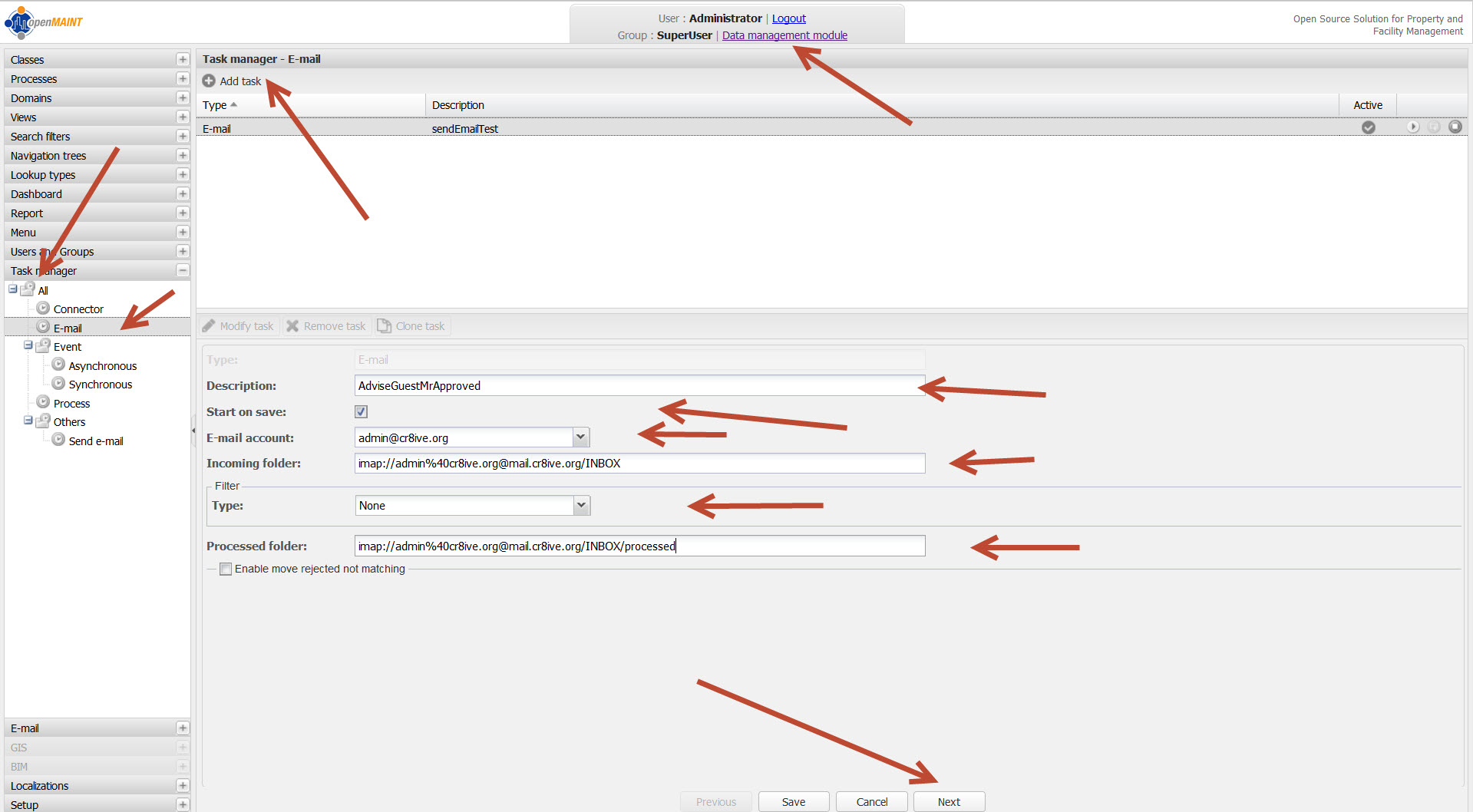Enable move rejected not matching checkbox

(x=226, y=569)
